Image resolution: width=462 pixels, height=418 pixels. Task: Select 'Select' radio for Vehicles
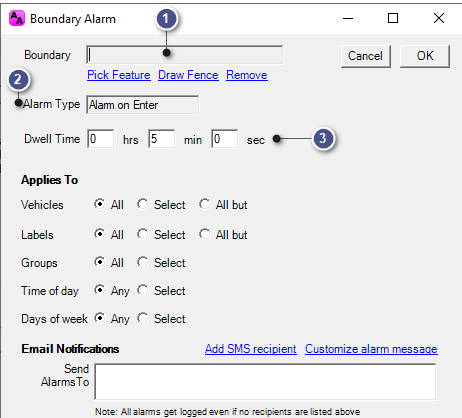coord(143,204)
